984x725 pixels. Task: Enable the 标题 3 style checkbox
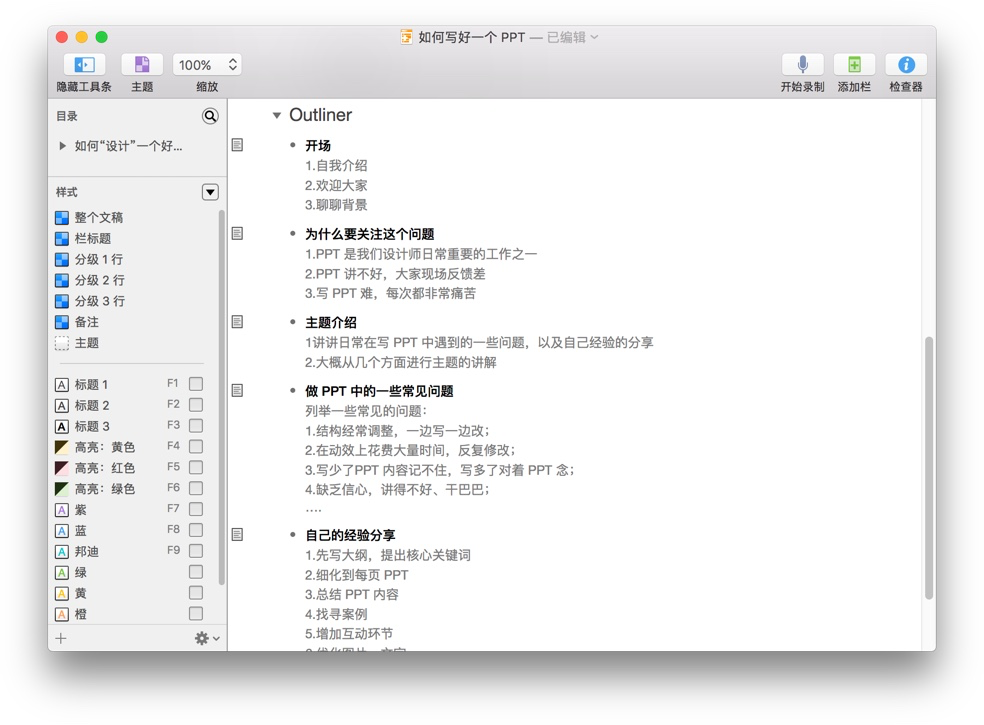tap(196, 426)
